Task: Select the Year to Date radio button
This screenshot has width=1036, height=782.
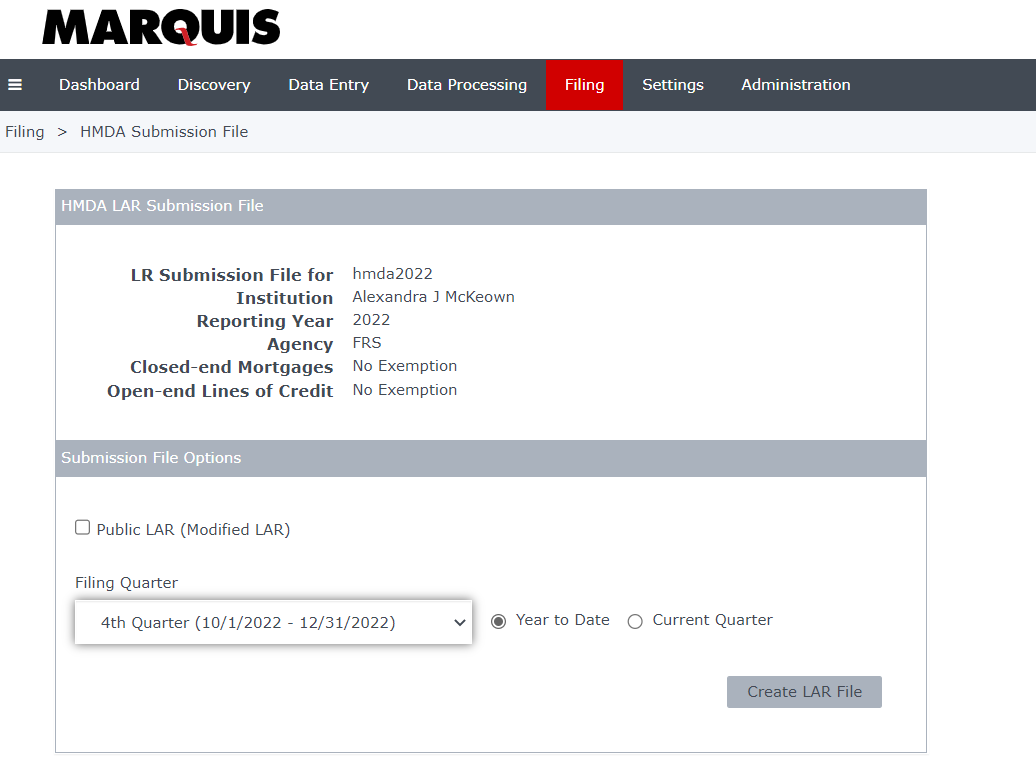Action: (498, 620)
